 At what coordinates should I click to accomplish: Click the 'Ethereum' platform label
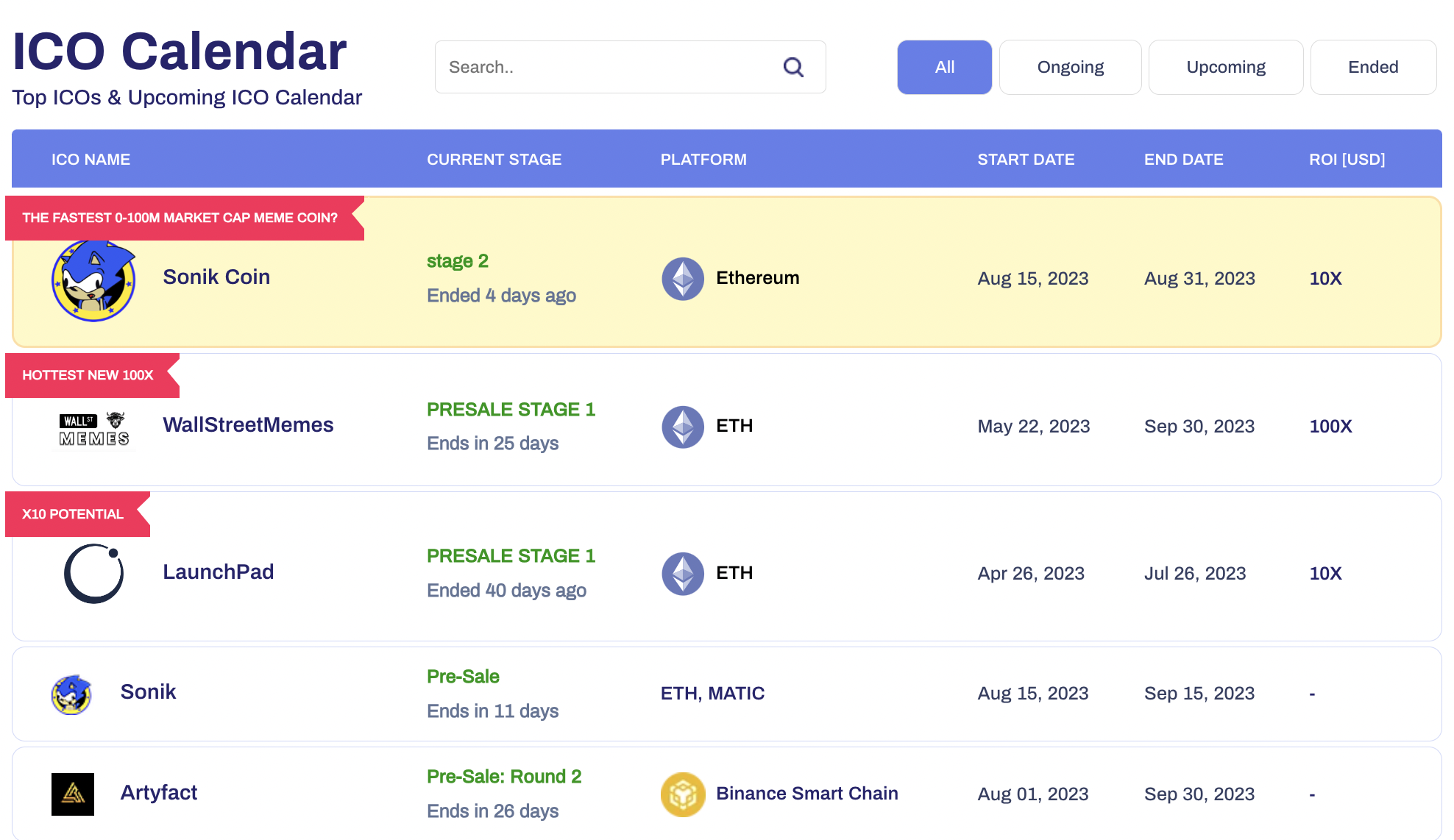(757, 277)
